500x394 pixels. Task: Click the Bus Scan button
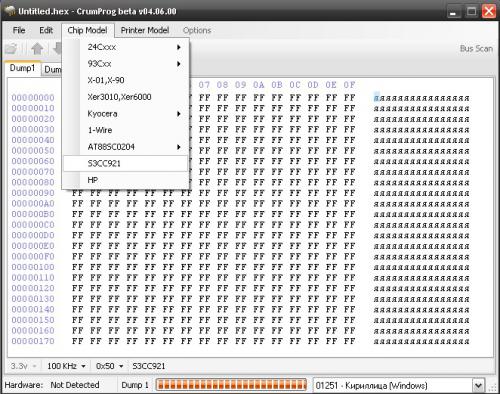(476, 49)
